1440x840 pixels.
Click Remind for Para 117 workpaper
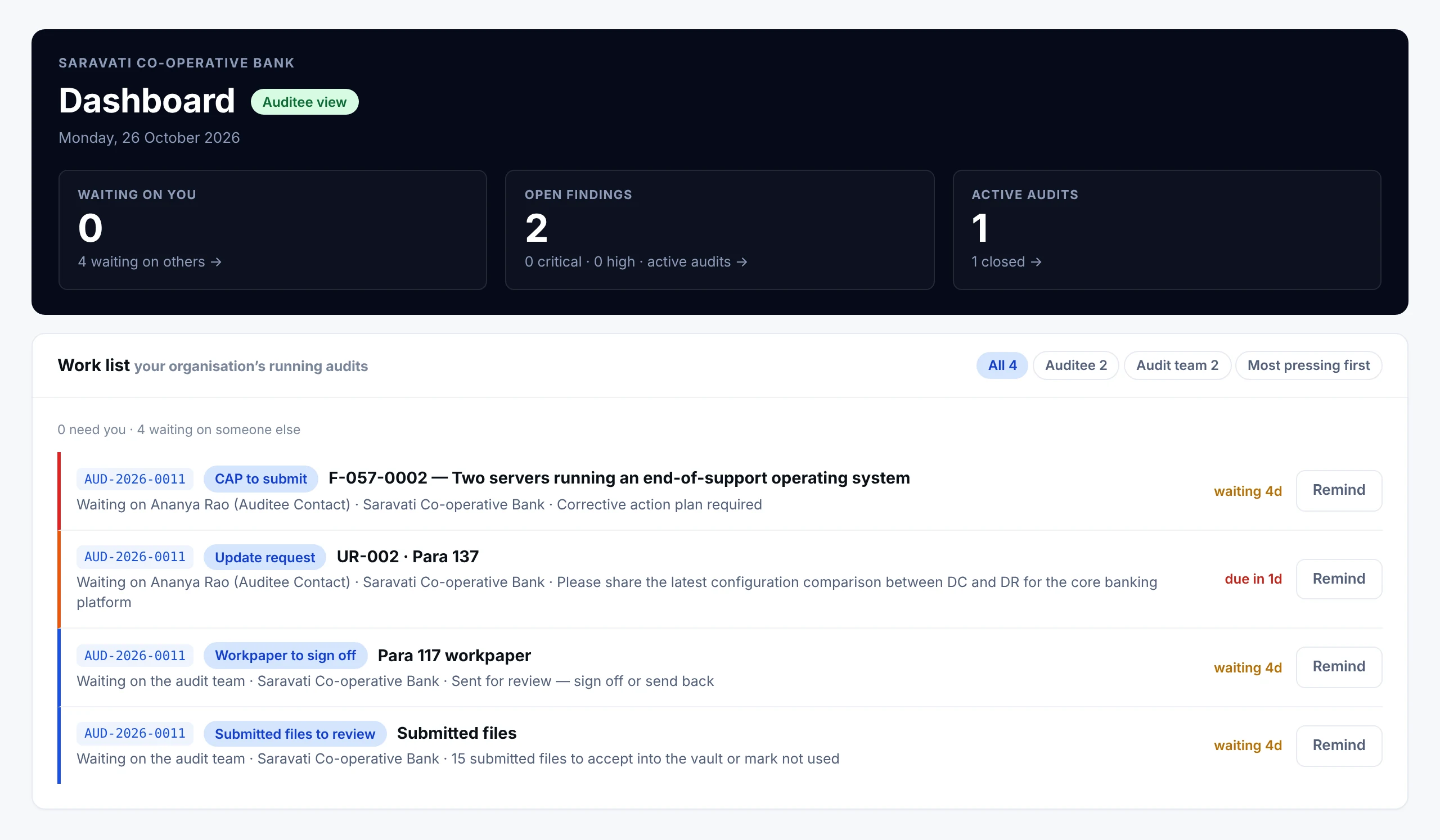[x=1338, y=667]
